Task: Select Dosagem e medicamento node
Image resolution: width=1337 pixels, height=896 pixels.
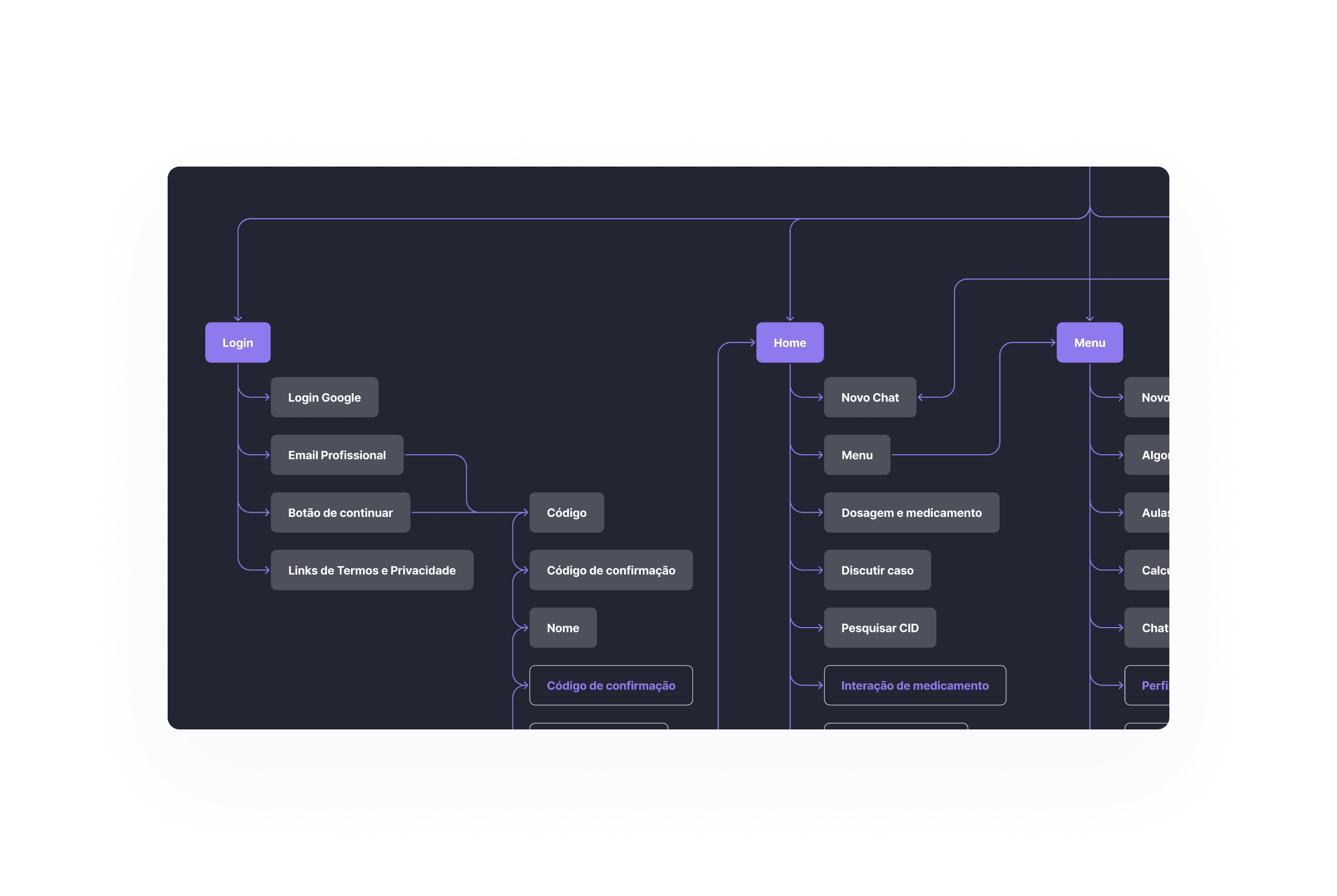Action: 911,513
